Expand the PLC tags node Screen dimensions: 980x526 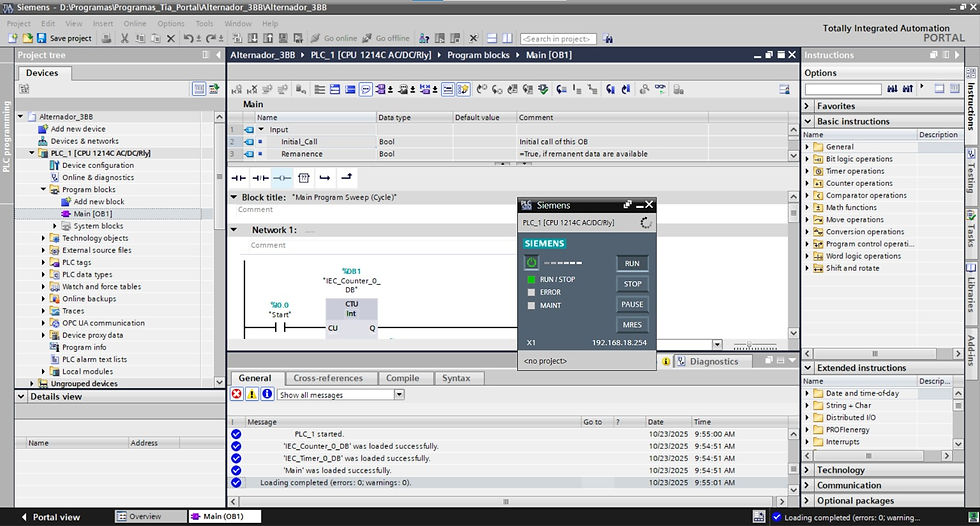pos(43,262)
